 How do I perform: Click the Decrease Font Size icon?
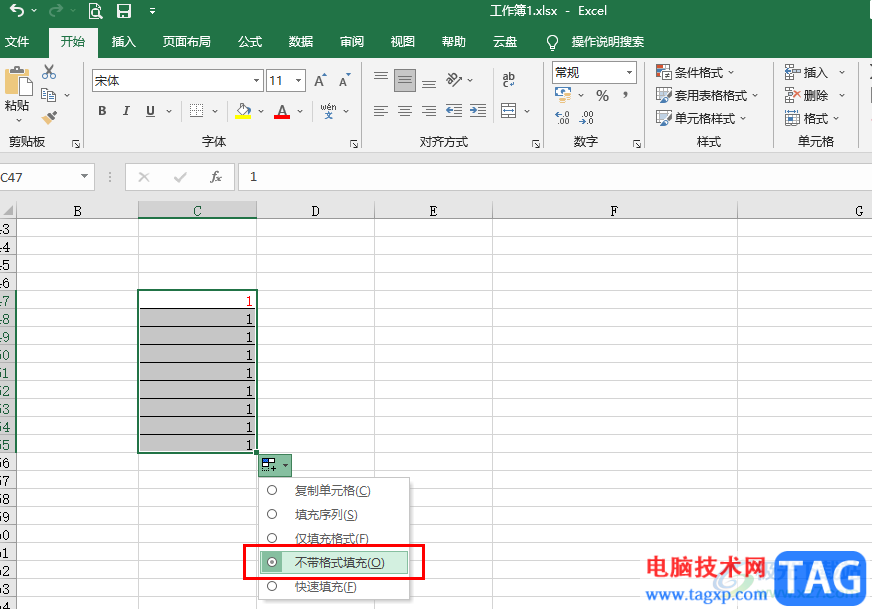tap(345, 81)
